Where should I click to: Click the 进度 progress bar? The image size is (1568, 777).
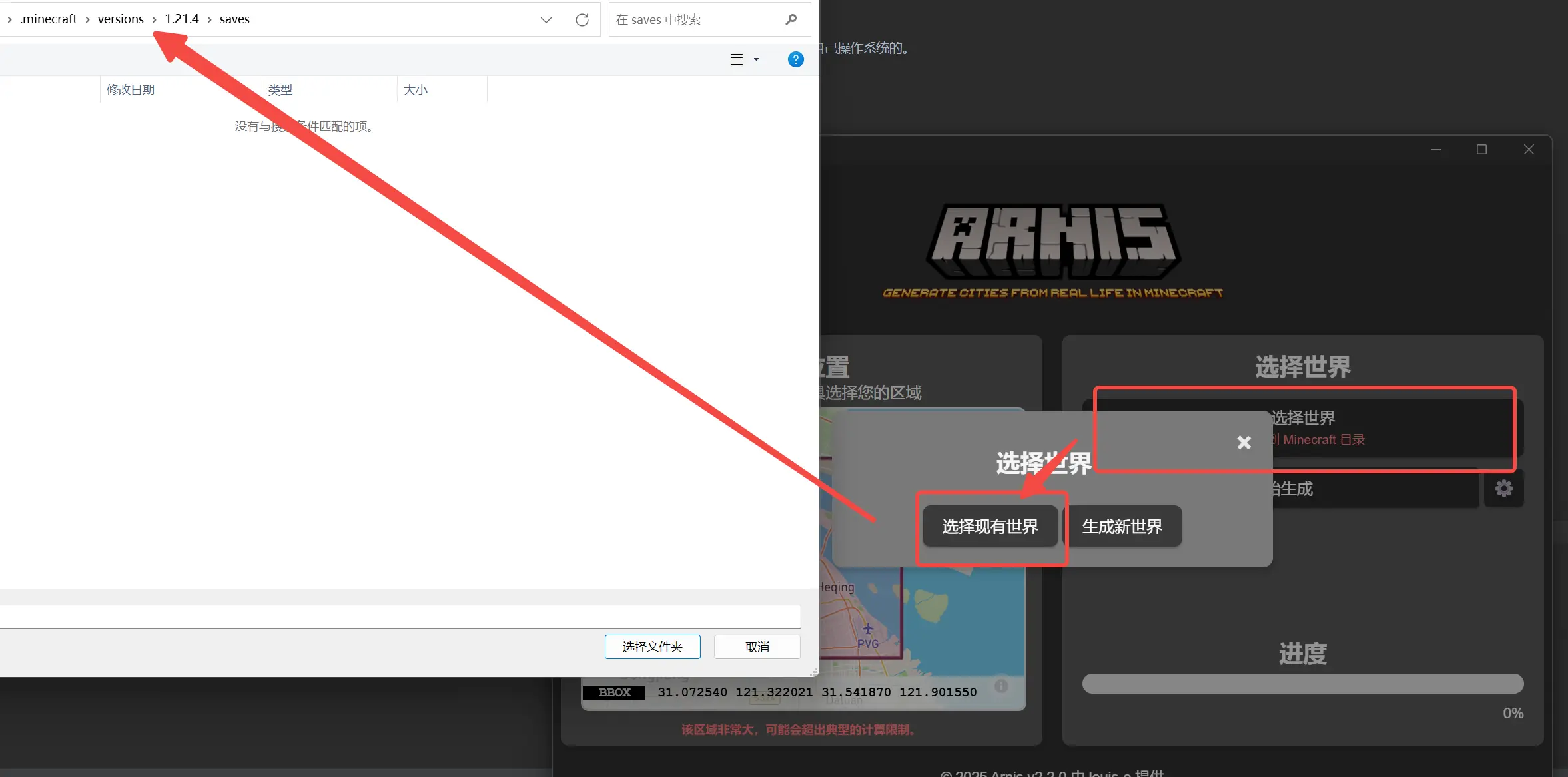(1302, 684)
